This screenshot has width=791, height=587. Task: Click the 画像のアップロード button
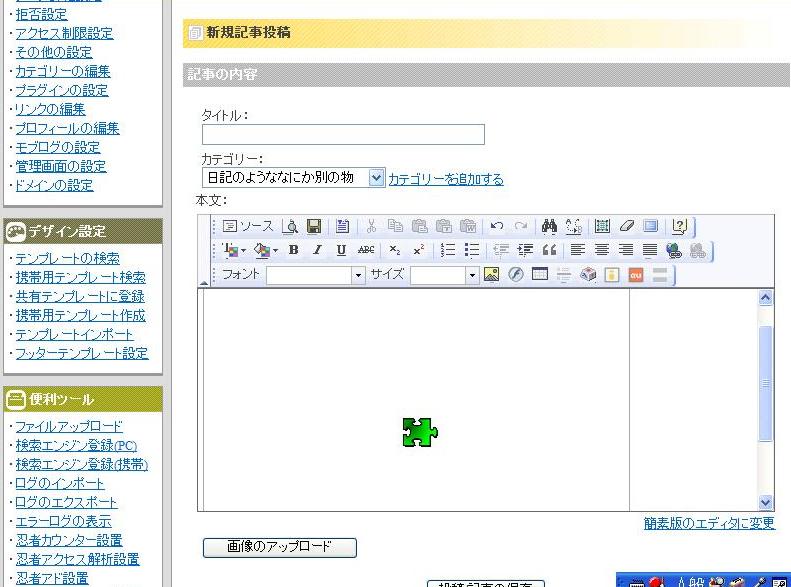pyautogui.click(x=279, y=548)
